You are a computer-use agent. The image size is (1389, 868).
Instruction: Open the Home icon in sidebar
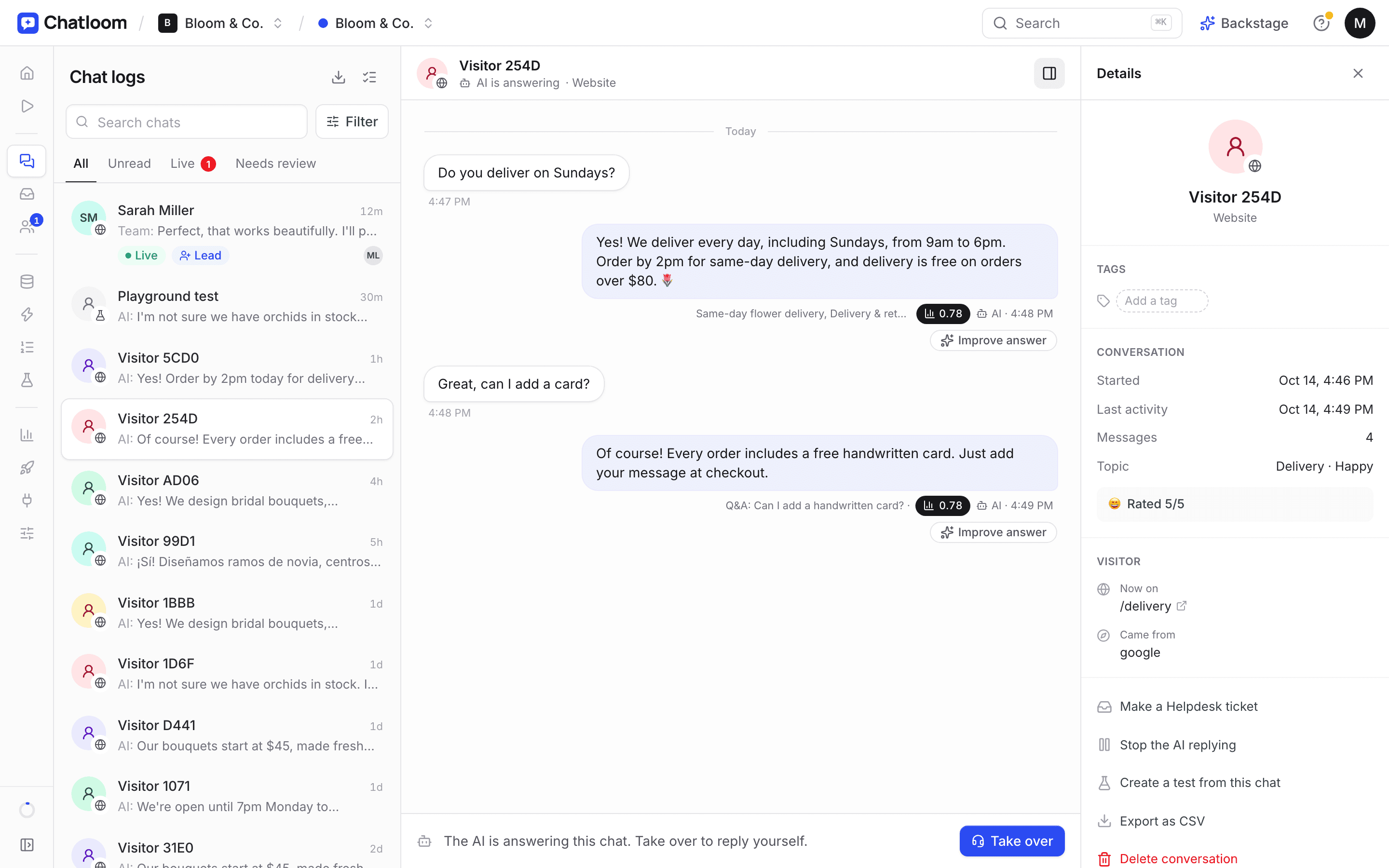[27, 73]
